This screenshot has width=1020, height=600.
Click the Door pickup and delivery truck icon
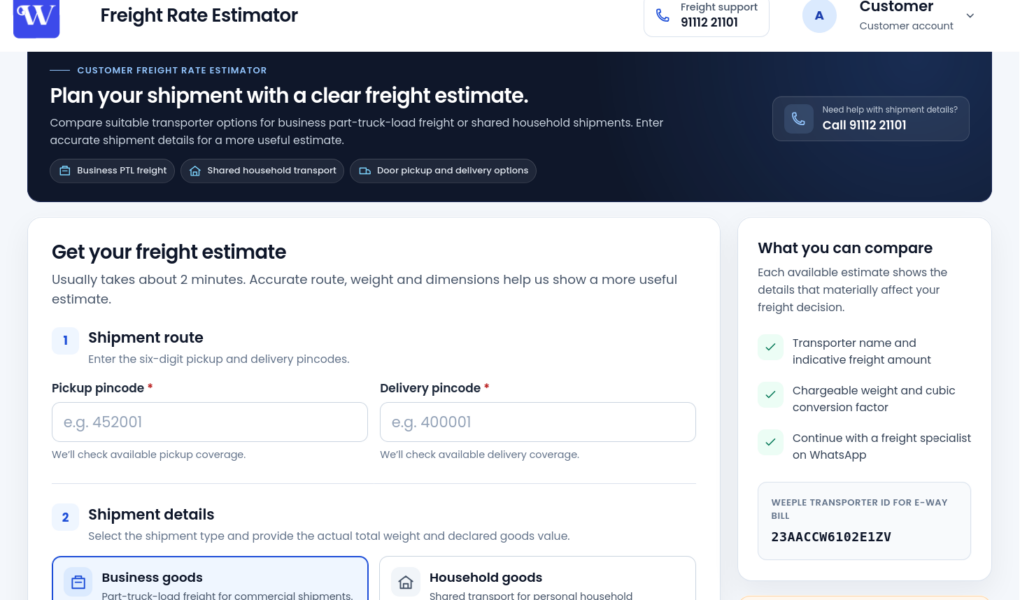365,170
